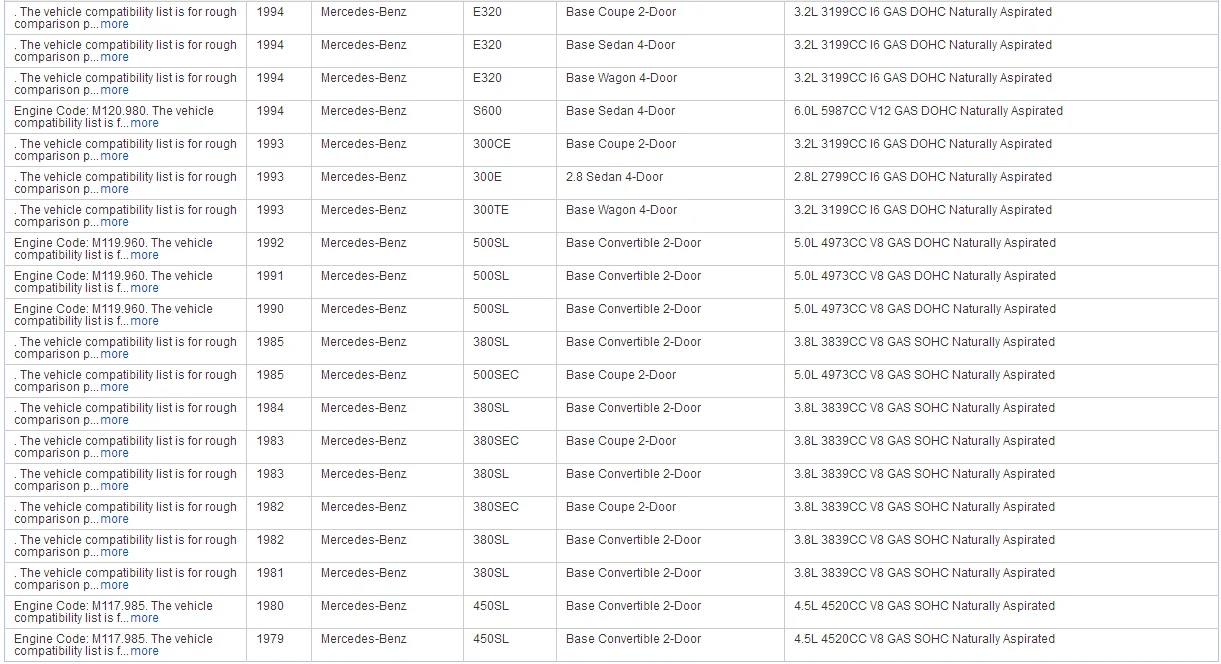Click 'Mercedes-Benz' in the 1979 row
Viewport: 1221px width, 664px height.
coord(364,639)
